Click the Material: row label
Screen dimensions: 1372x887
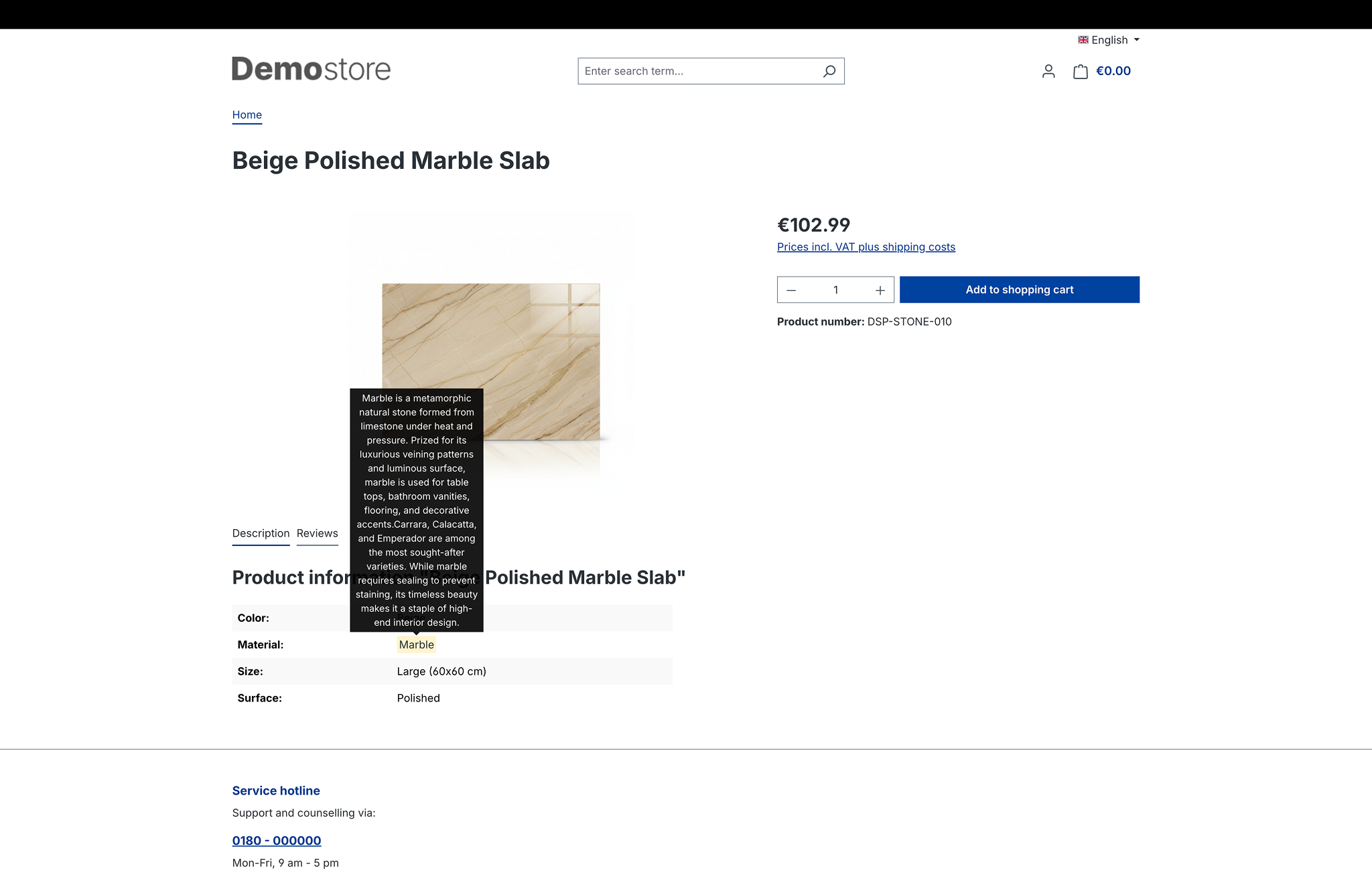261,644
